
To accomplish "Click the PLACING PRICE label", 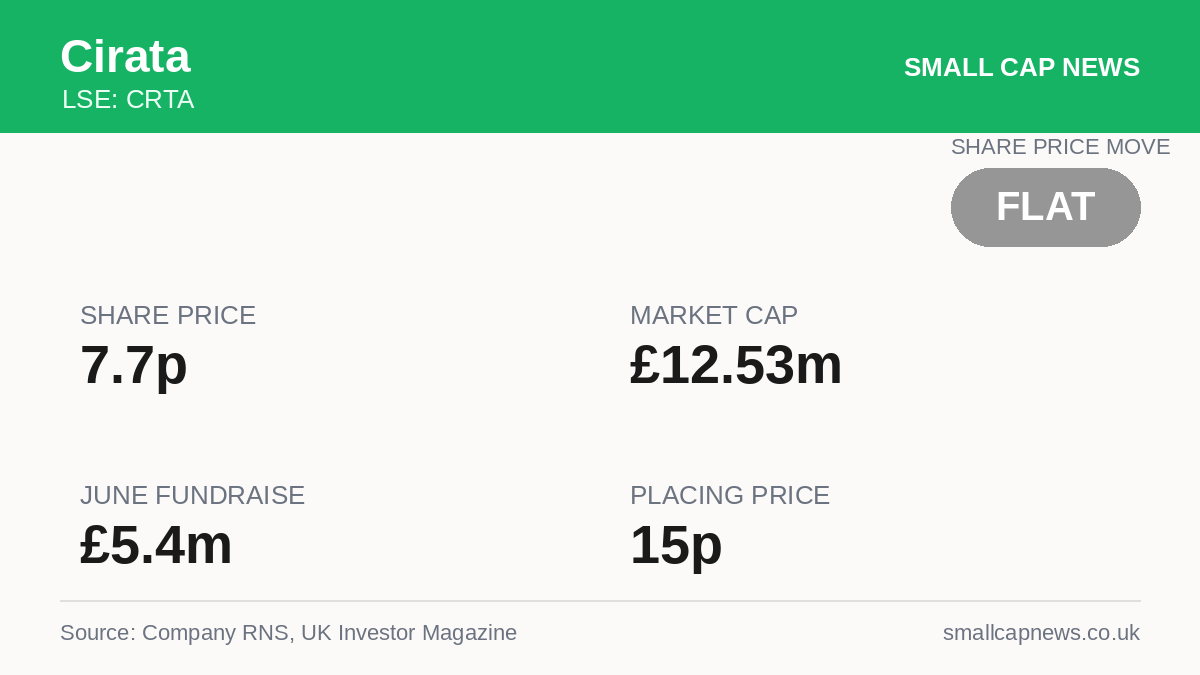I will pyautogui.click(x=730, y=495).
